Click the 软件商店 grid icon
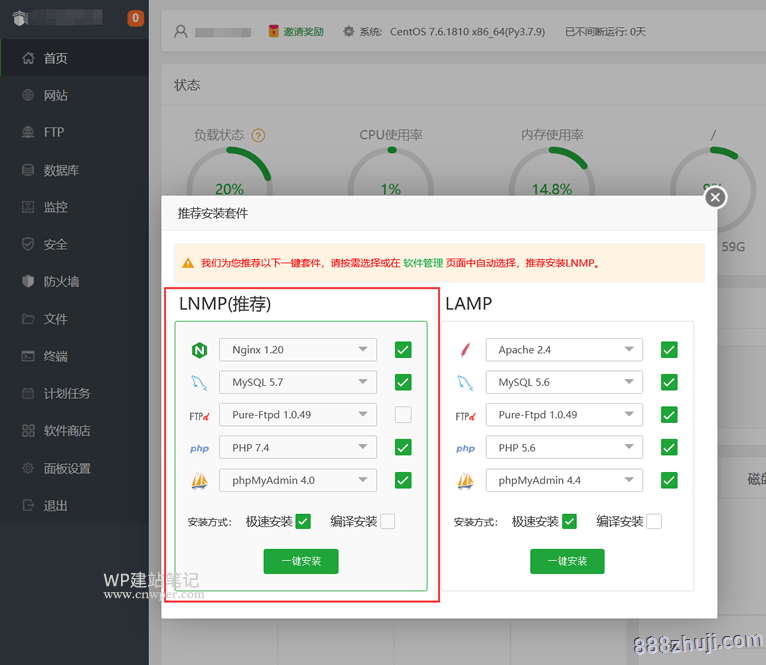This screenshot has height=665, width=766. point(28,431)
